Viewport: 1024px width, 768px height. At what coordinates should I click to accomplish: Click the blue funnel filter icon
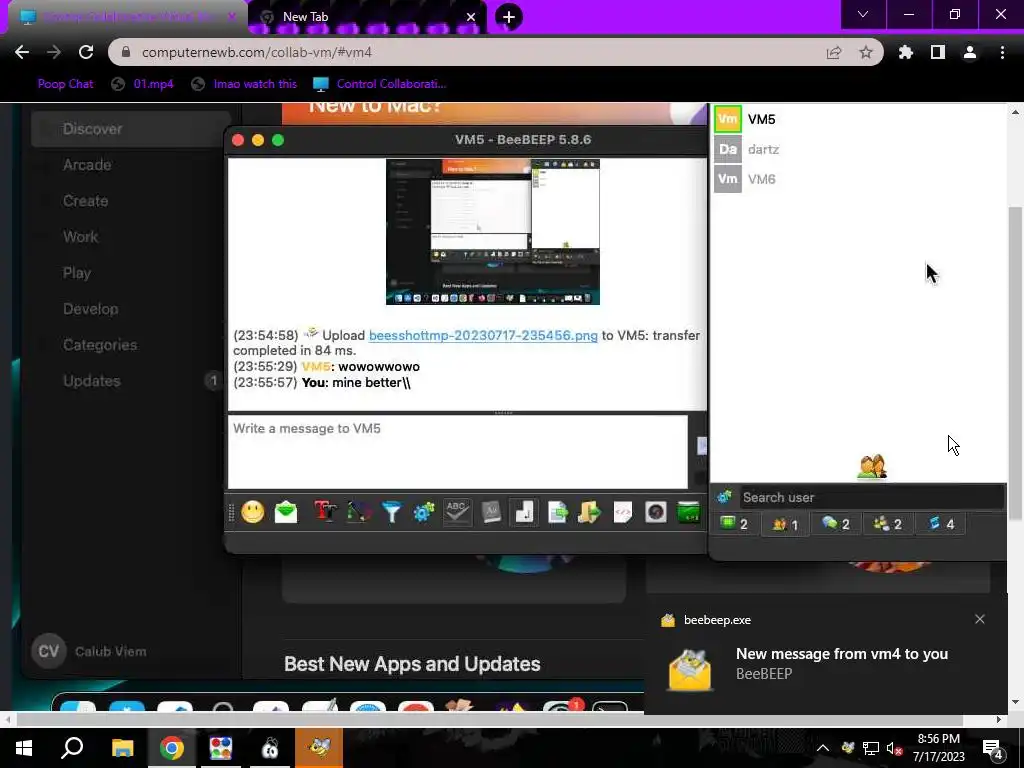click(391, 512)
